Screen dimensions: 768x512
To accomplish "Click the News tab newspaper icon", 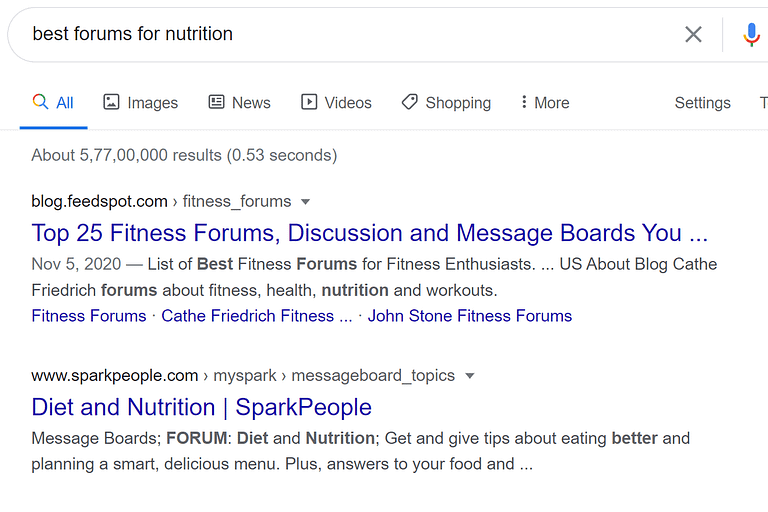I will pyautogui.click(x=216, y=102).
